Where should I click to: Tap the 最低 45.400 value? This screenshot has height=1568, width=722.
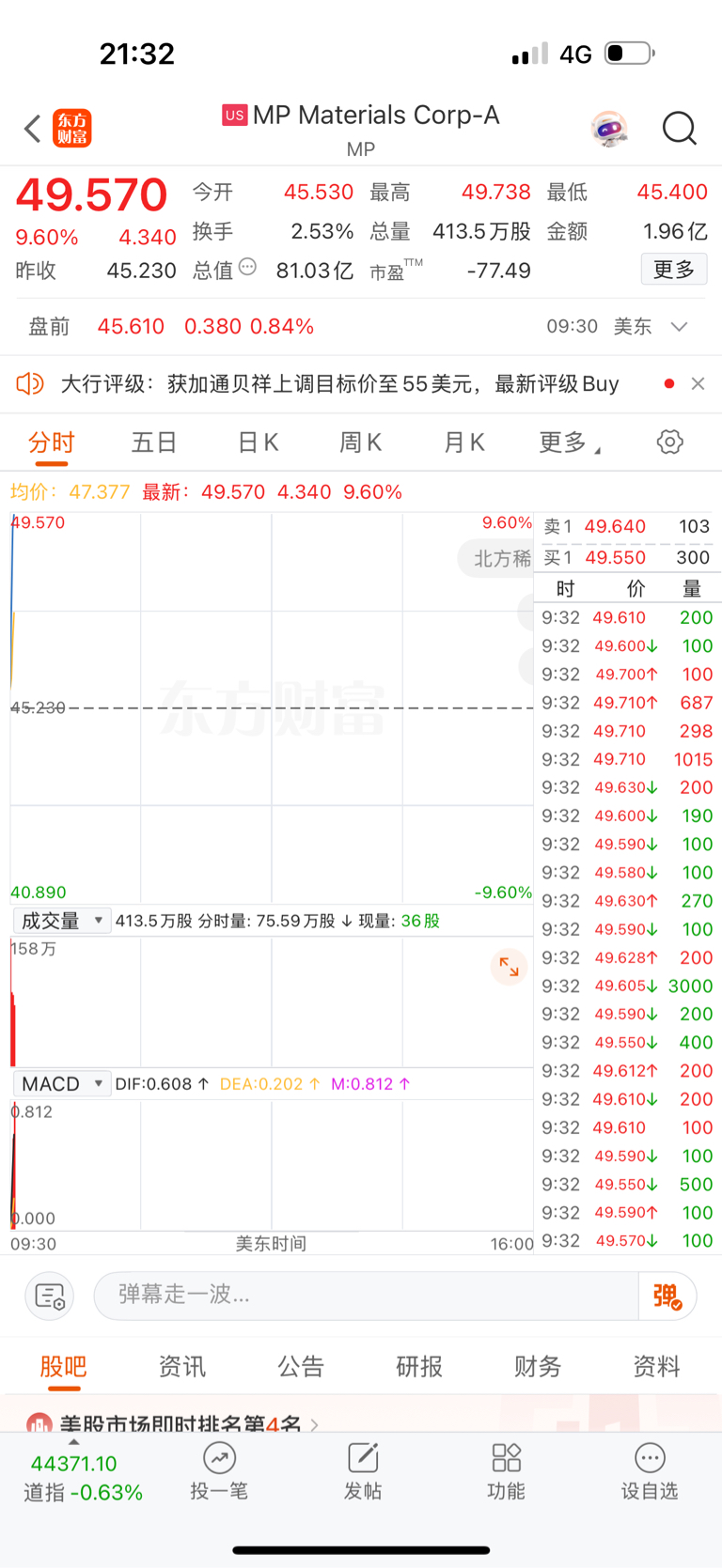671,192
